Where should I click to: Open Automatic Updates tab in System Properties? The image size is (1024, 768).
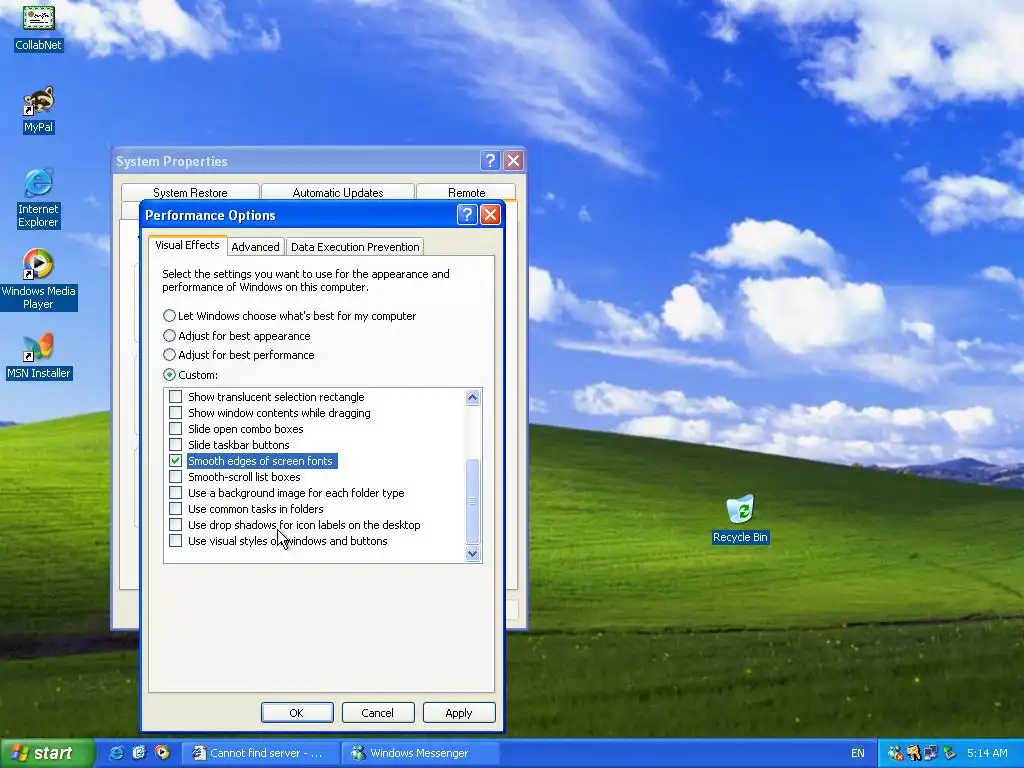338,193
